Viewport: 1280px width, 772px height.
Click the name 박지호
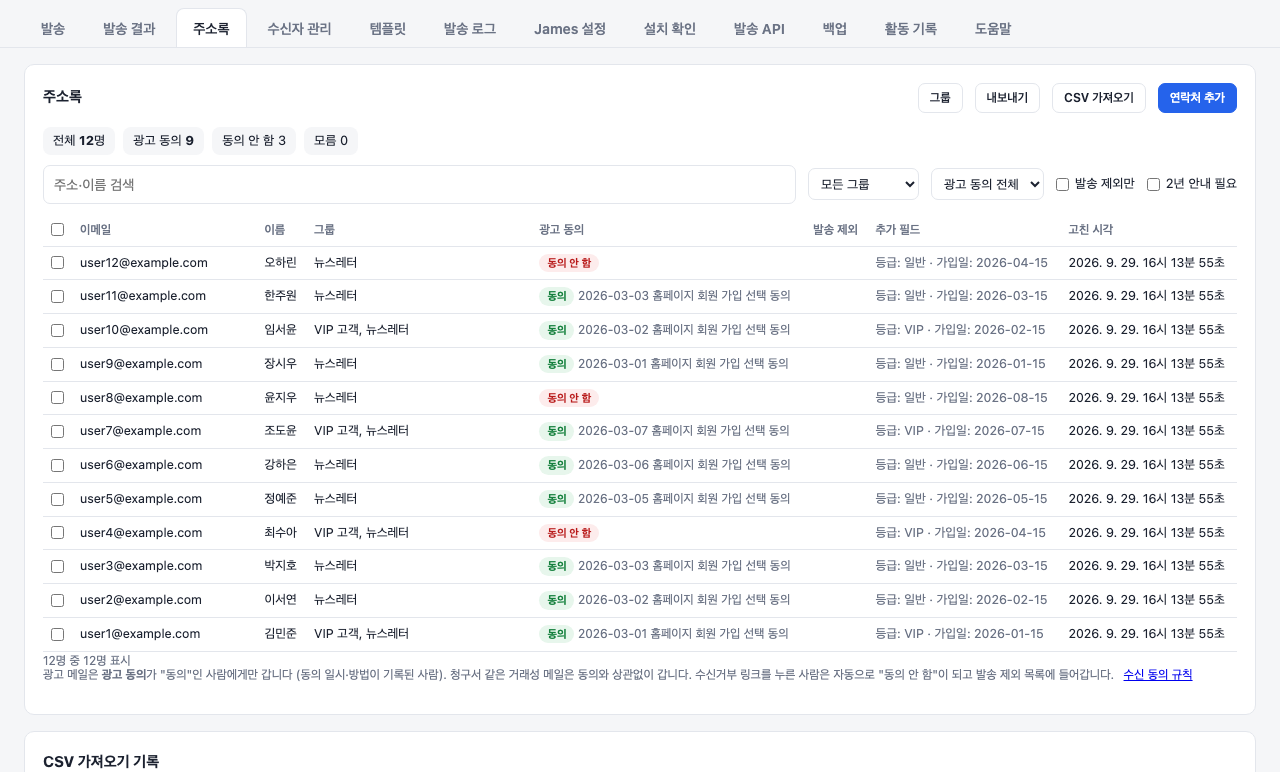[281, 566]
